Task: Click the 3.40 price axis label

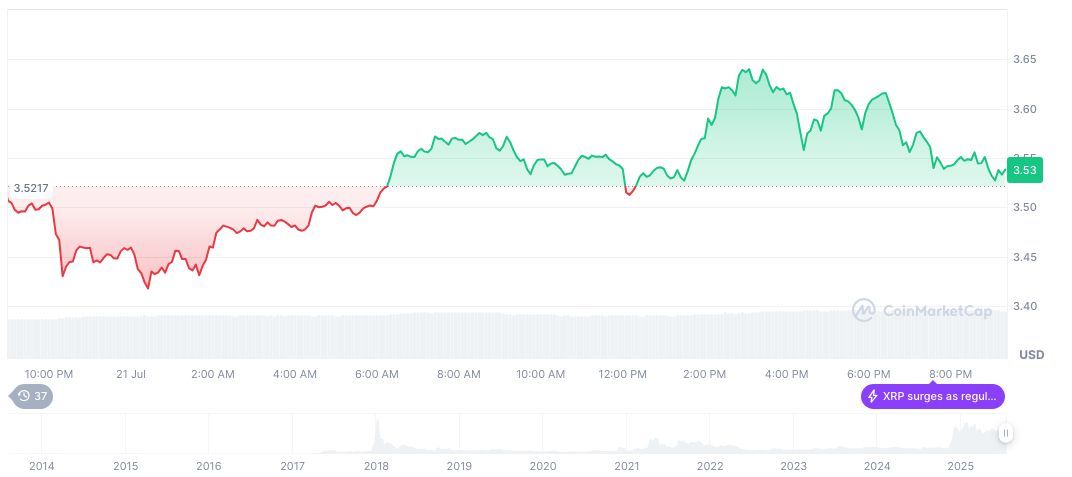Action: [x=1024, y=306]
